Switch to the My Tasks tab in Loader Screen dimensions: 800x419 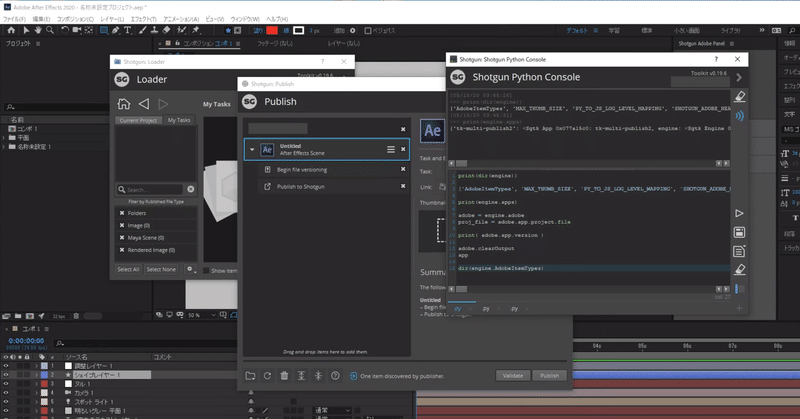pos(180,120)
